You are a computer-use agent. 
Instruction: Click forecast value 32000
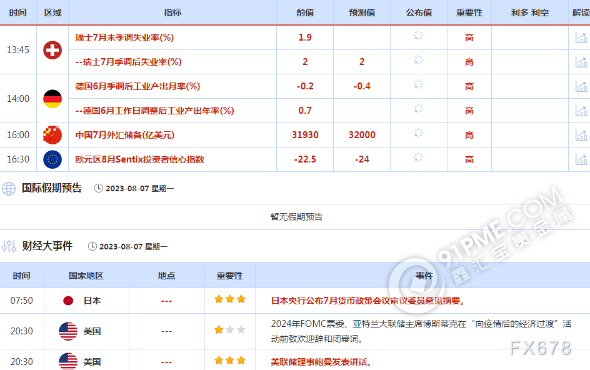tap(362, 135)
